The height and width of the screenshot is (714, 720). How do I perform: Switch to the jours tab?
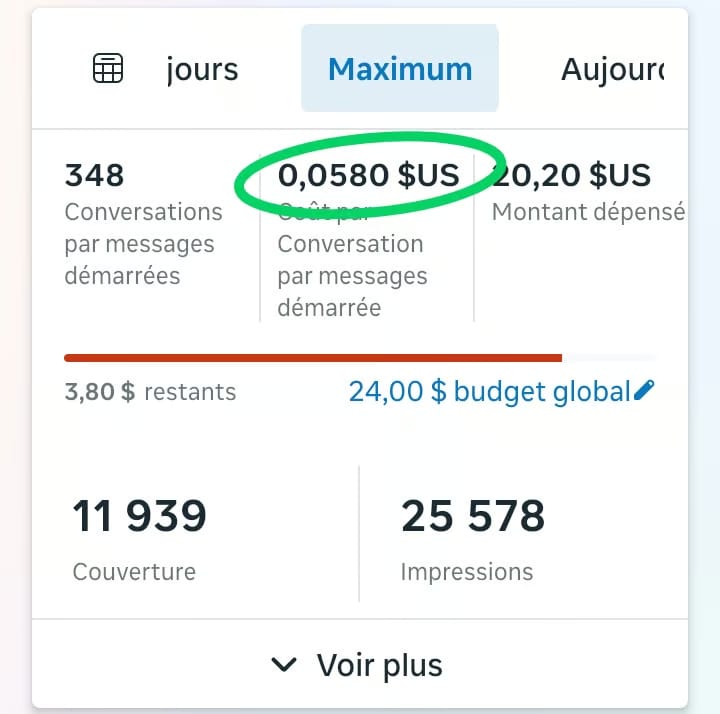tap(202, 70)
